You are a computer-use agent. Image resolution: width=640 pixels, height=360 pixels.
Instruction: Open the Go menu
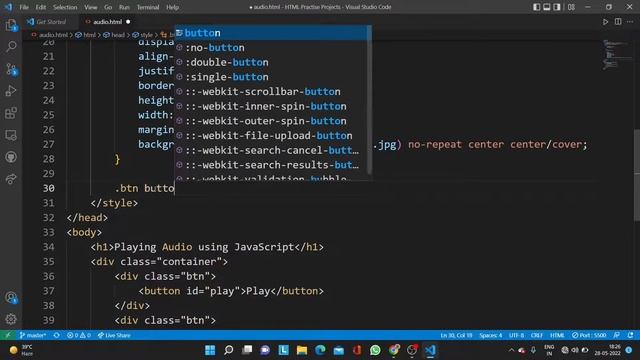point(108,7)
